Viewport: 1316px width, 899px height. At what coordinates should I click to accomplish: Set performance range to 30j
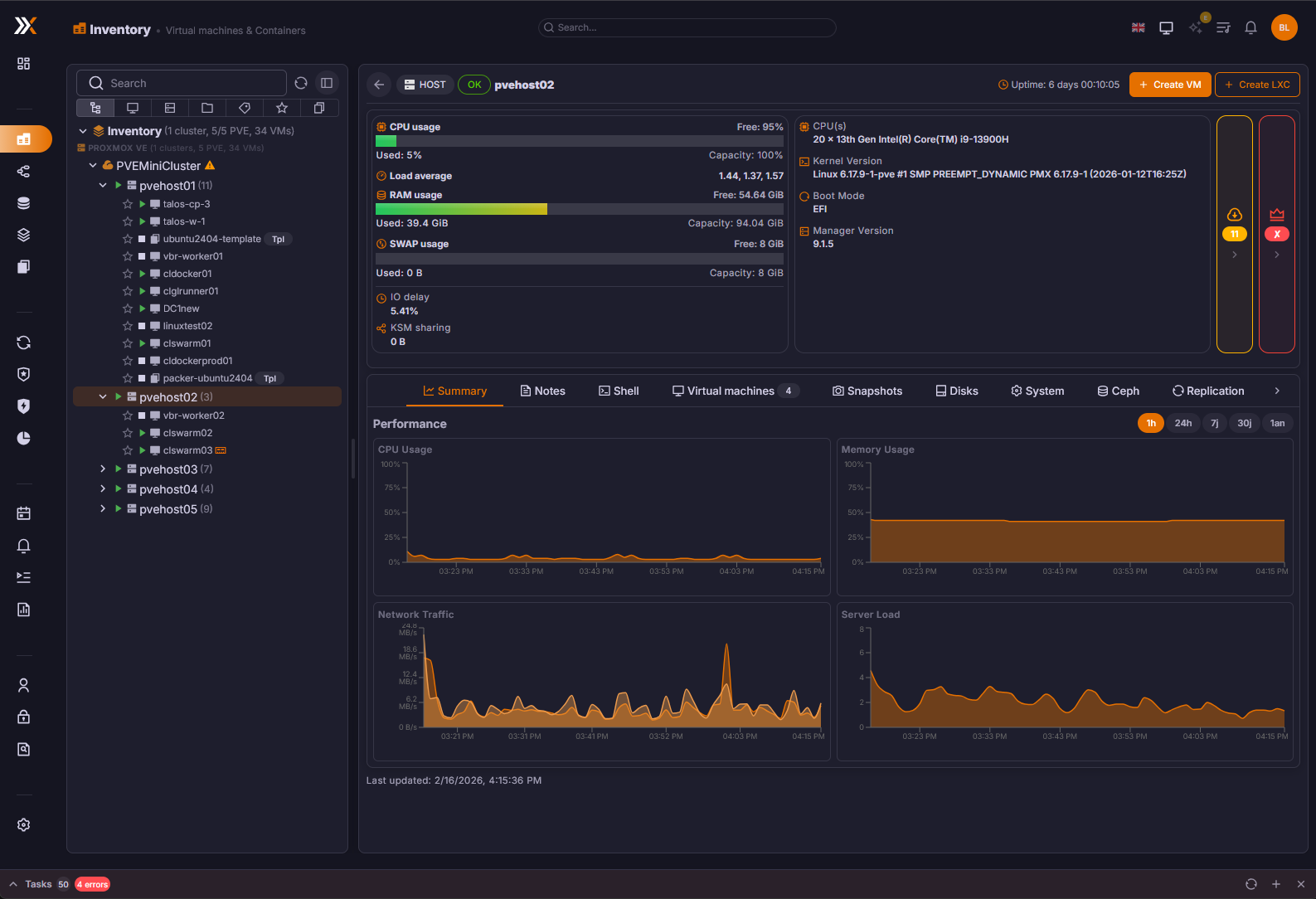coord(1245,423)
